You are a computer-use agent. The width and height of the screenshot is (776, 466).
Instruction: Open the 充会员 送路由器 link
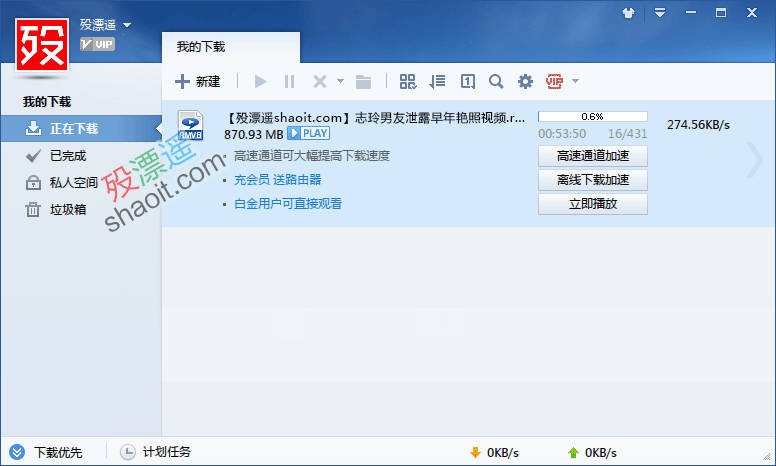click(x=278, y=180)
